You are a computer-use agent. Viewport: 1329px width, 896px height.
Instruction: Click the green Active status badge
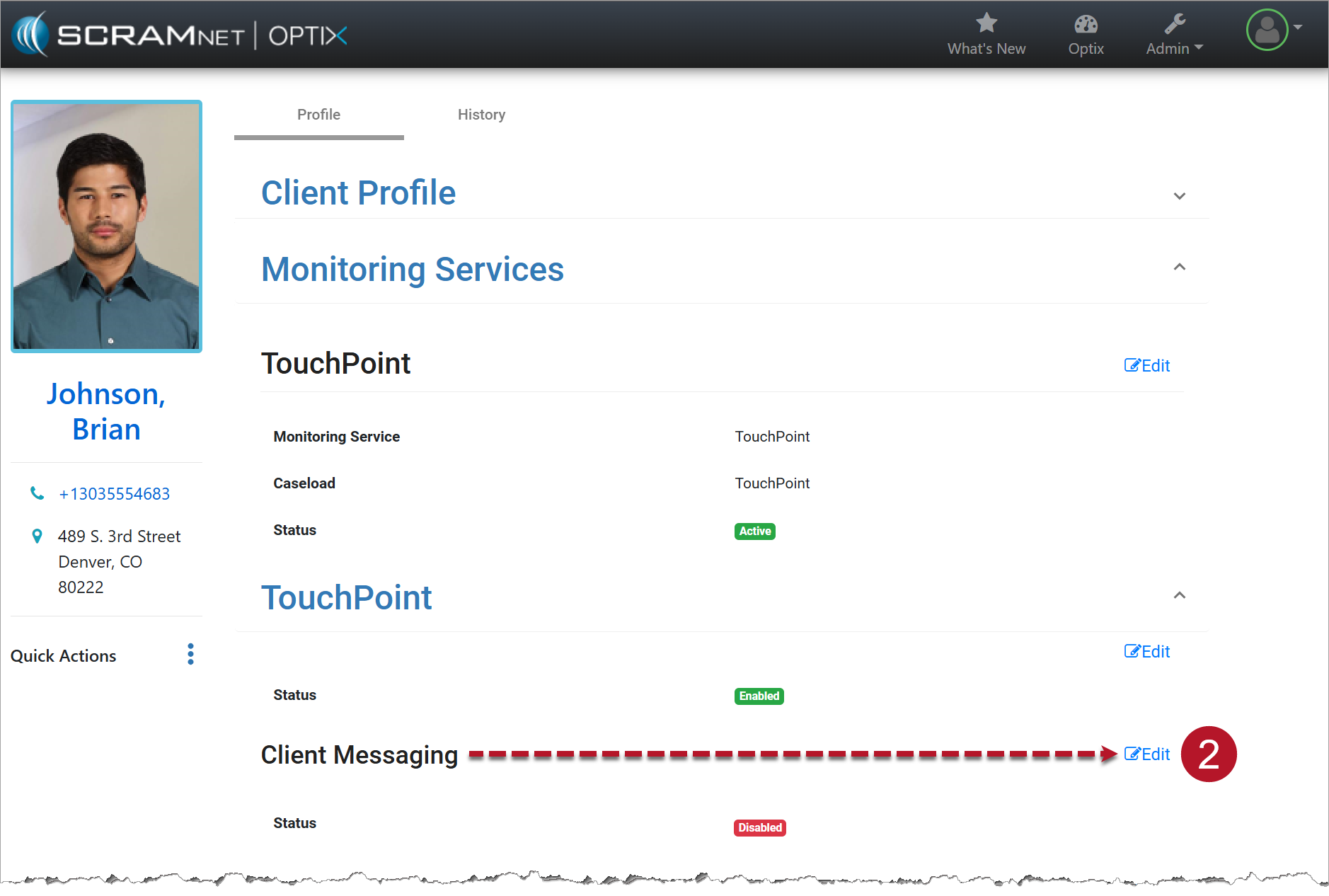click(754, 532)
